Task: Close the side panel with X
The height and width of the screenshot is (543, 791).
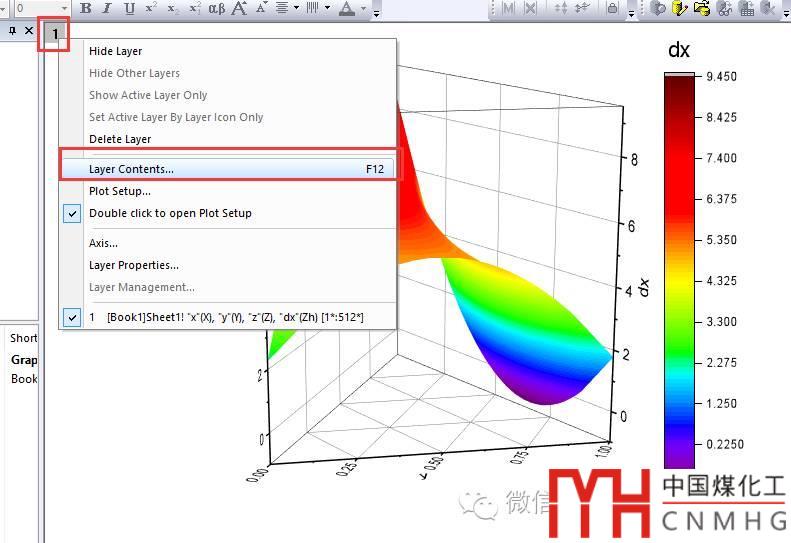Action: (29, 31)
